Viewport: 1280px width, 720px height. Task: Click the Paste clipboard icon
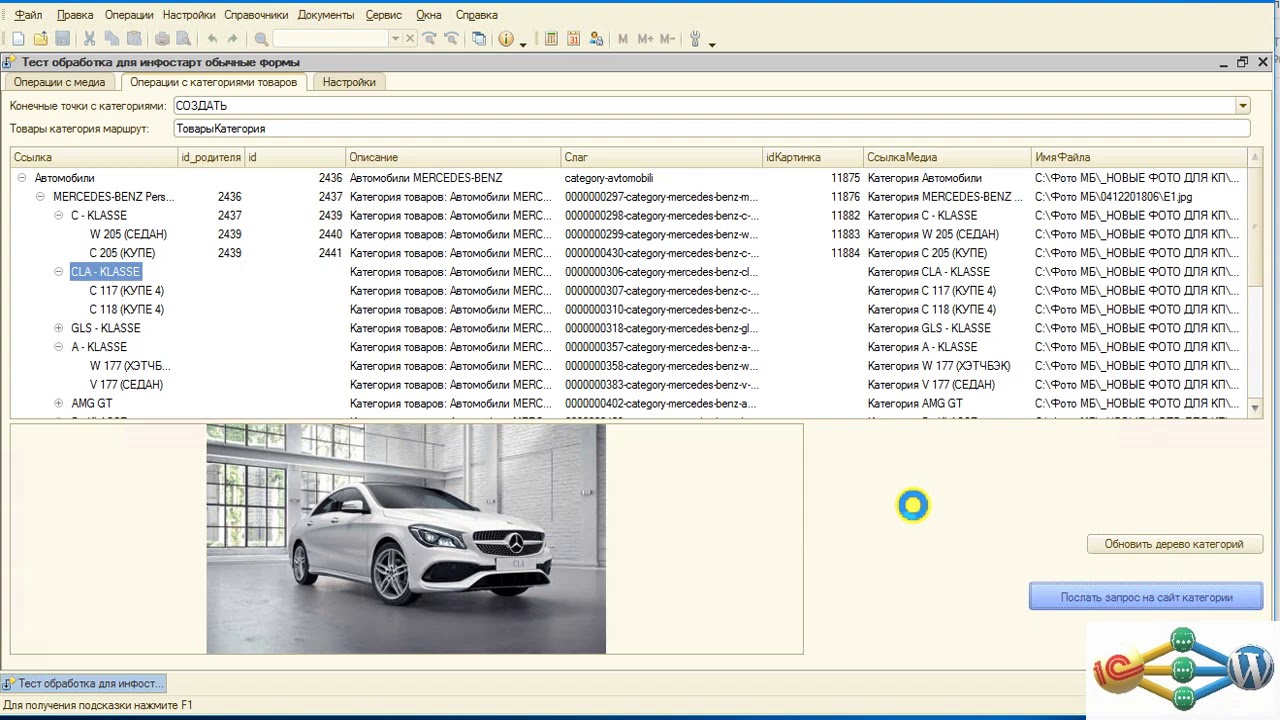pyautogui.click(x=133, y=39)
